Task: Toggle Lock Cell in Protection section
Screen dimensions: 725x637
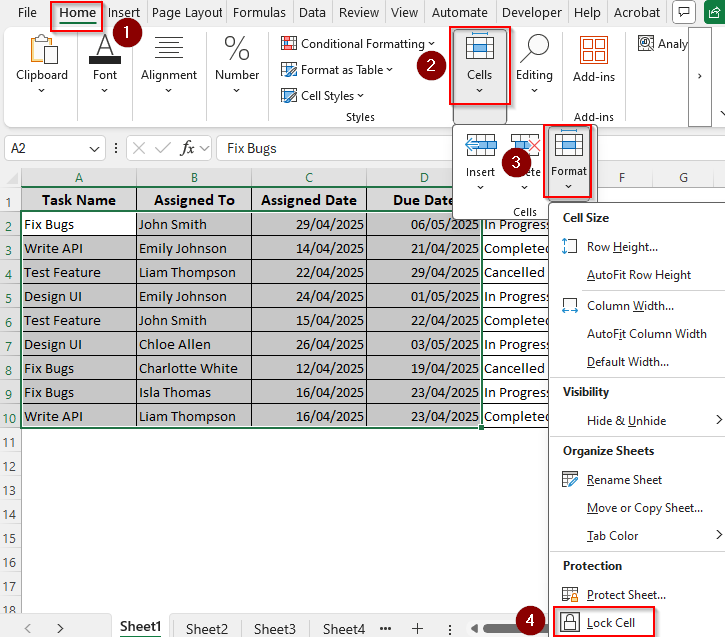Action: [605, 623]
